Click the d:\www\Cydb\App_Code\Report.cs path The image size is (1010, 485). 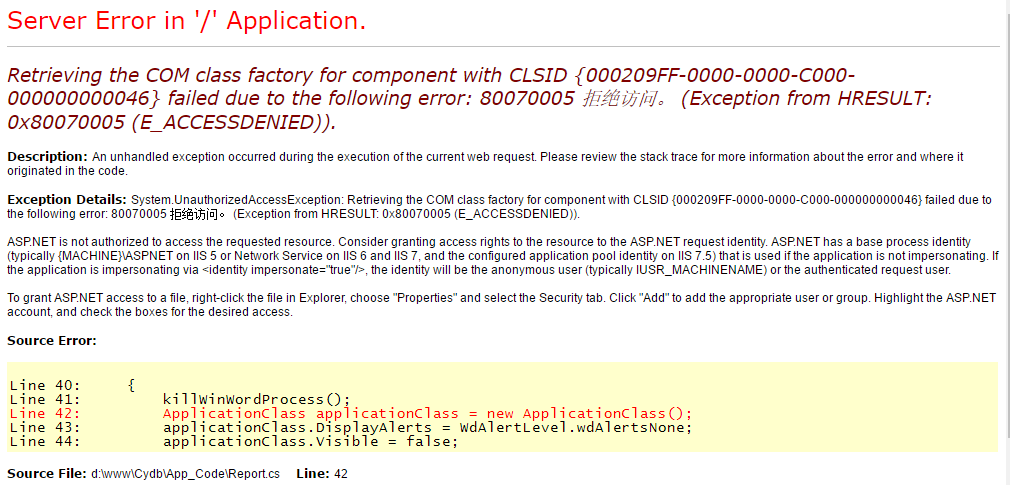[186, 474]
